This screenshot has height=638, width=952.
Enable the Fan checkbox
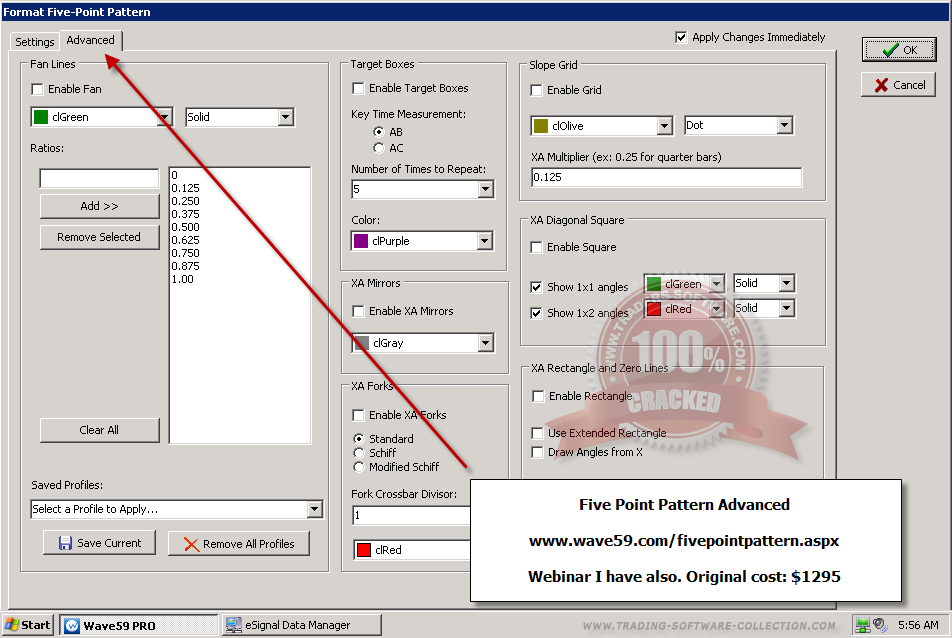click(38, 89)
